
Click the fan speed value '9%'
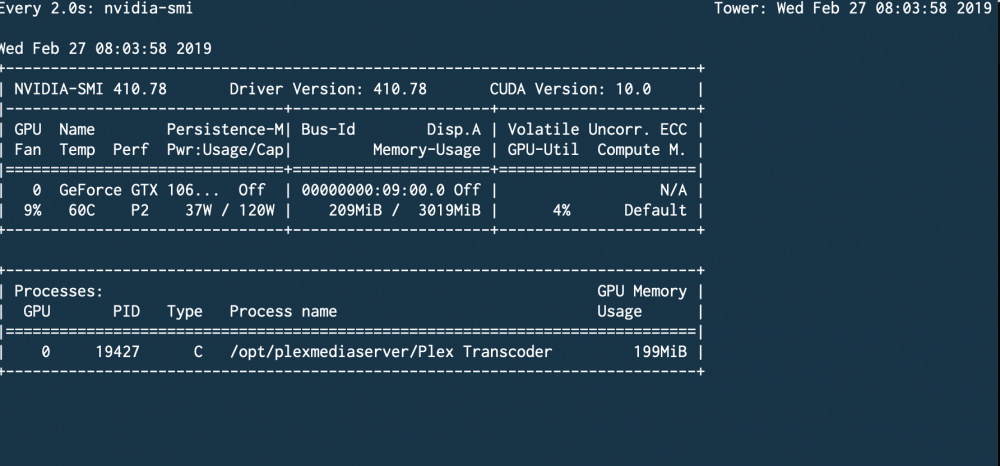click(33, 210)
